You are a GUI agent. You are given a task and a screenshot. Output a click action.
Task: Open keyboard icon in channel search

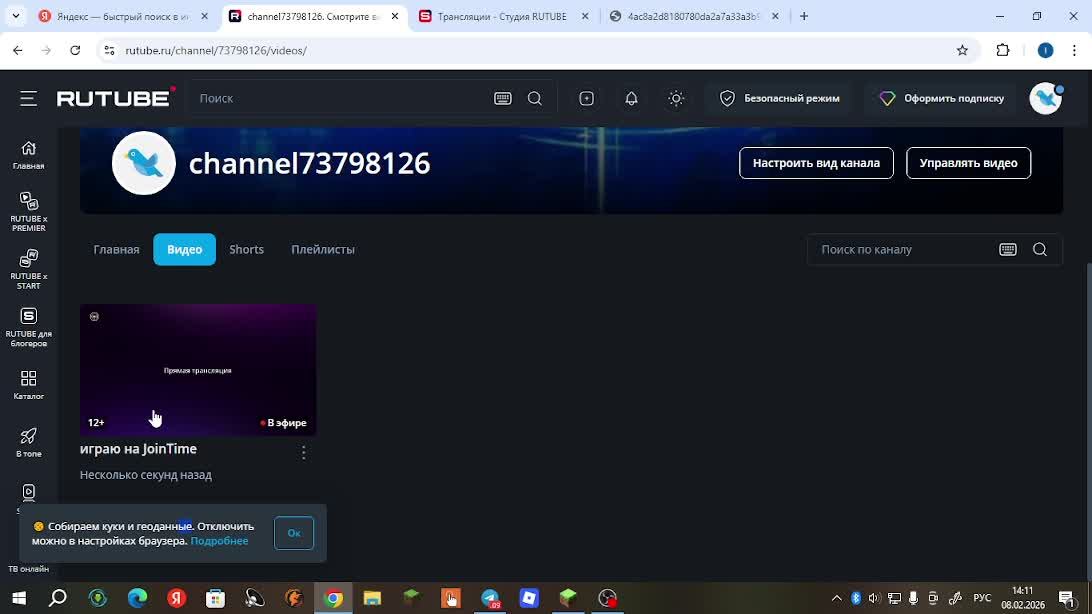pyautogui.click(x=1008, y=249)
